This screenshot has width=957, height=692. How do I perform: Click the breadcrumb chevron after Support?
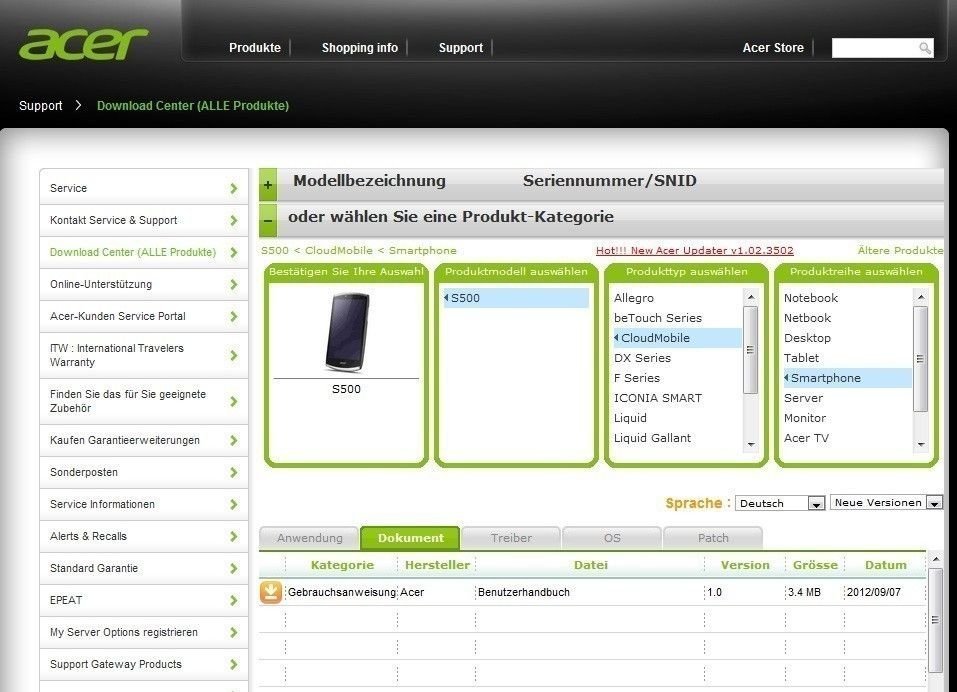click(78, 105)
